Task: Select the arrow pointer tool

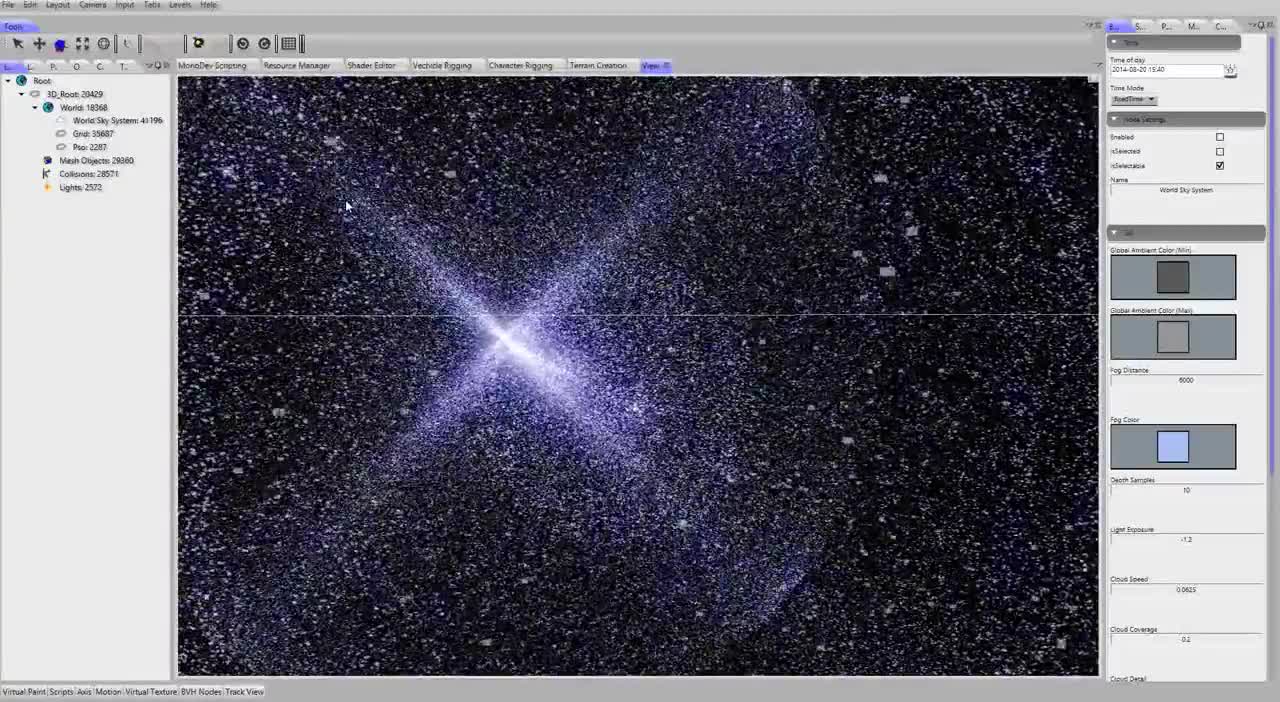Action: click(x=18, y=44)
